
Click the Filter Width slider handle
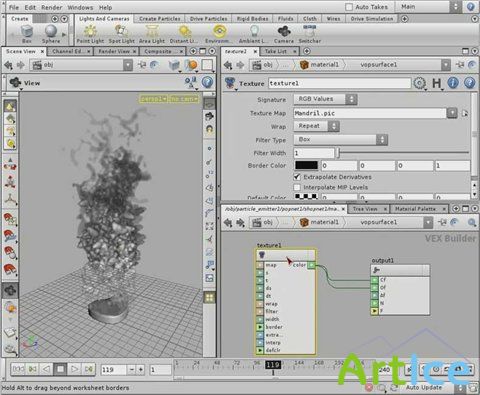(x=338, y=153)
